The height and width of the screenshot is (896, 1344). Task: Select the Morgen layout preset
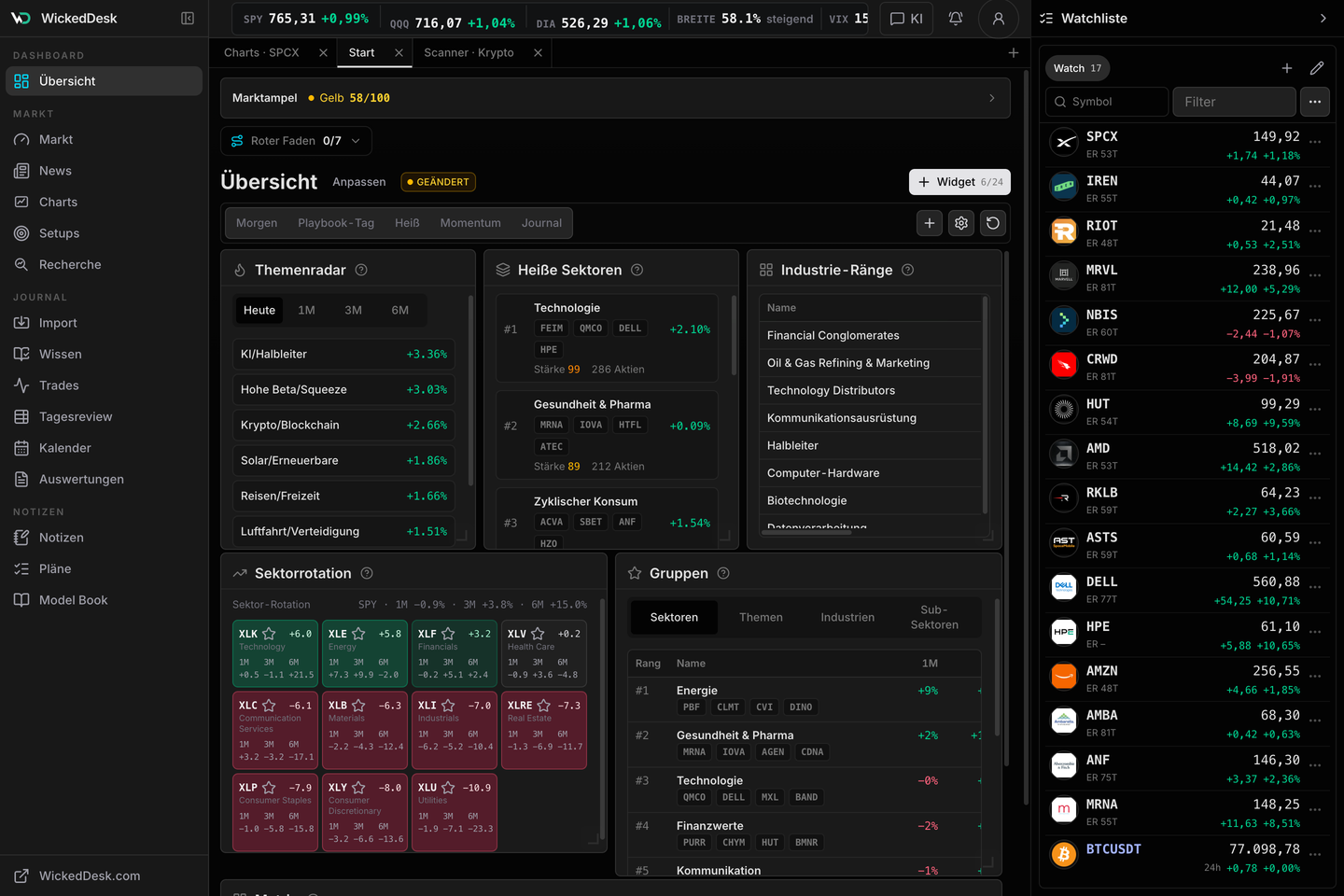point(257,223)
